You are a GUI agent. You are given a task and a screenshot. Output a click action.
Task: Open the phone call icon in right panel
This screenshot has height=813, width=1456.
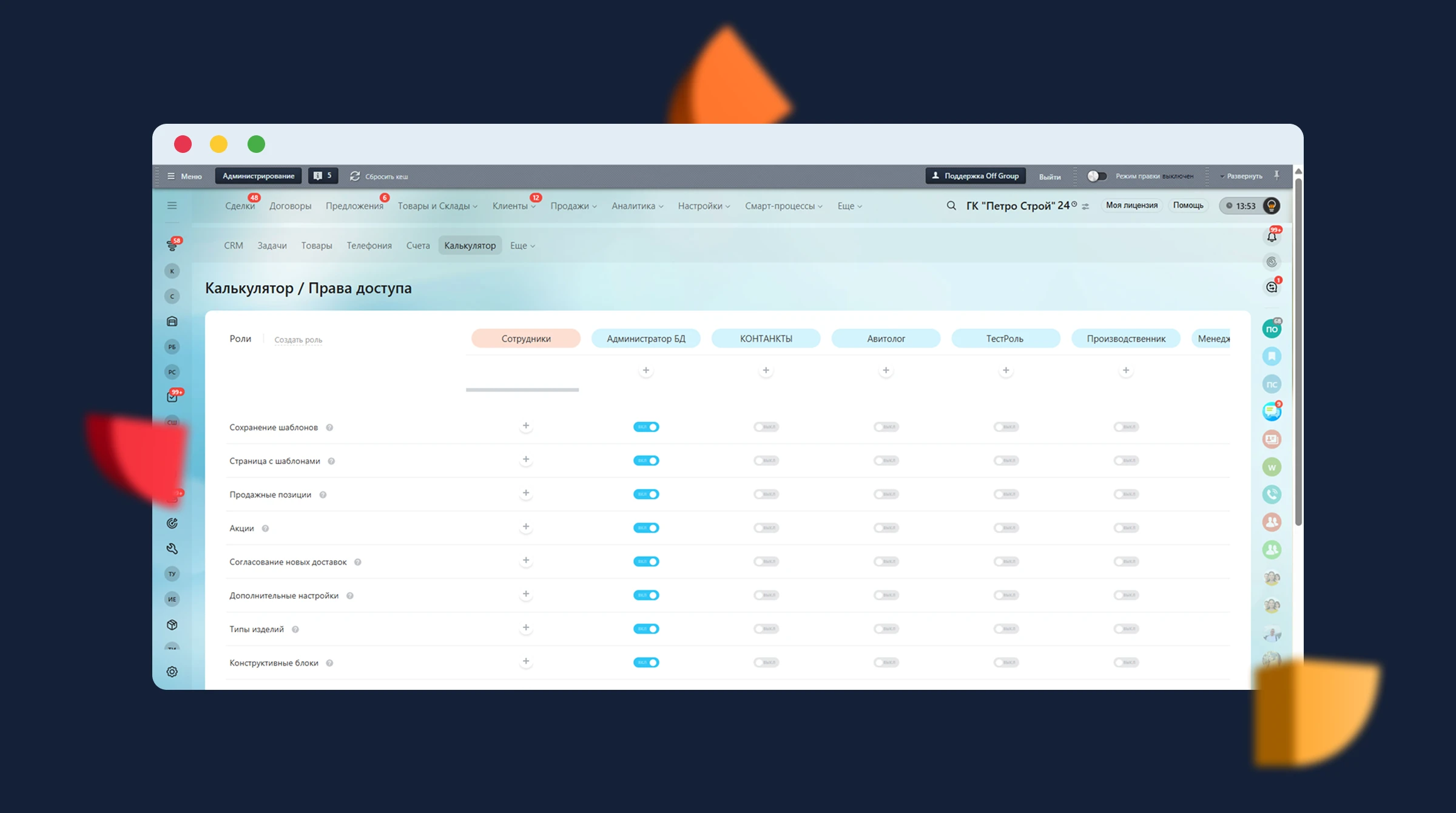pos(1272,494)
